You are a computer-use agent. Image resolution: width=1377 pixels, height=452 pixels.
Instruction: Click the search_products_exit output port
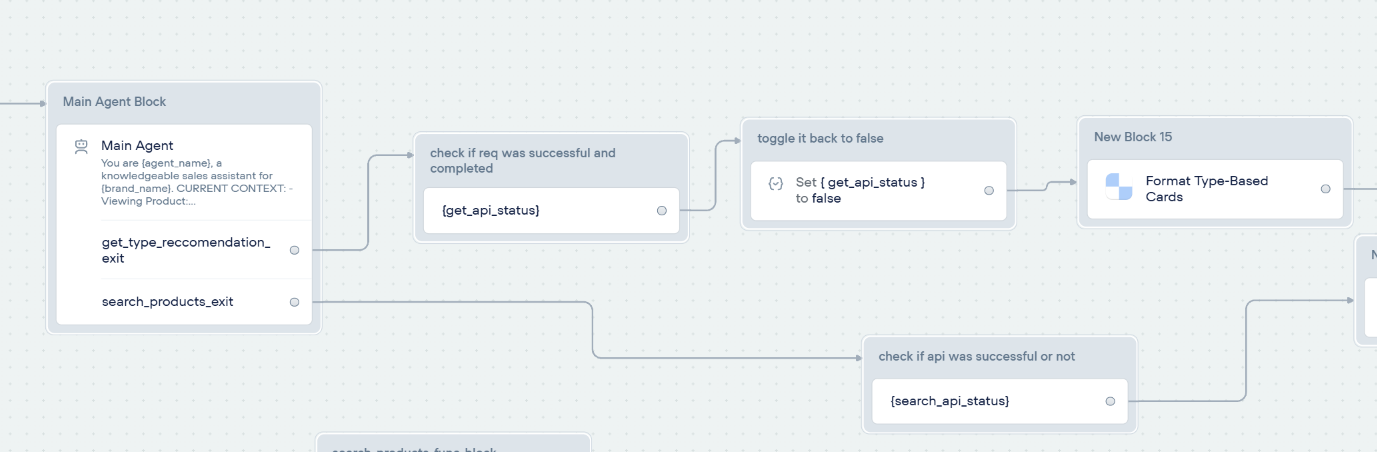pos(294,302)
